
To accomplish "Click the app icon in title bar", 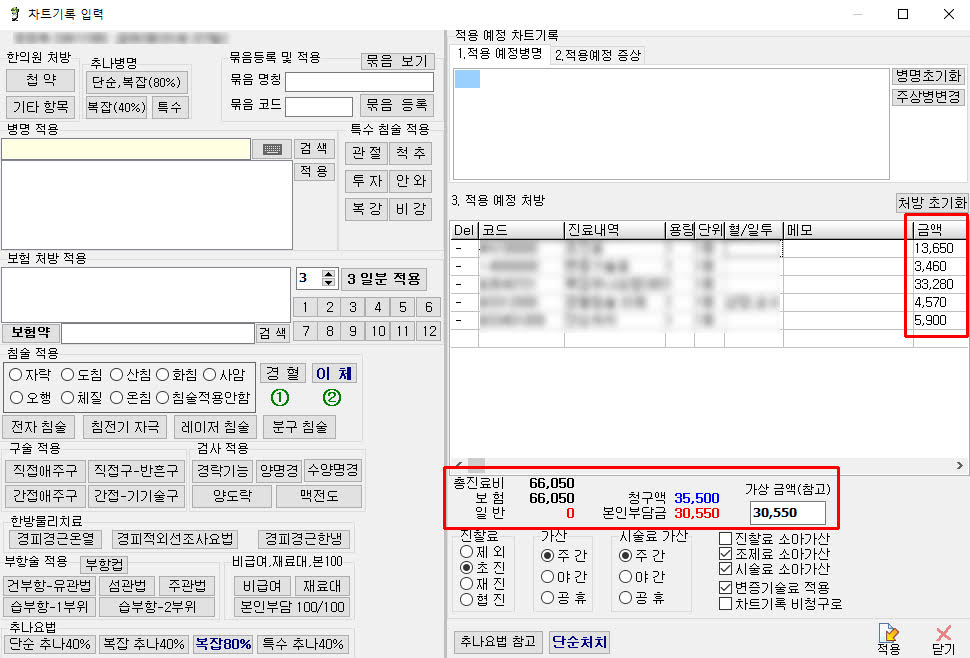I will (x=13, y=15).
